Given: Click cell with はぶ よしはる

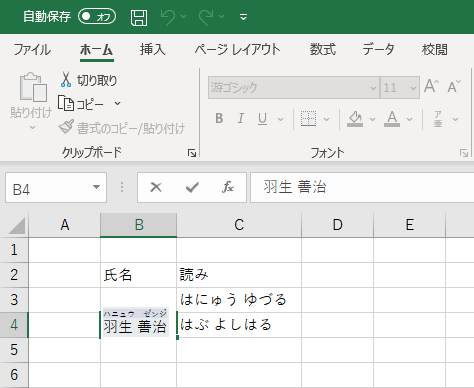Looking at the screenshot, I should click(x=239, y=325).
